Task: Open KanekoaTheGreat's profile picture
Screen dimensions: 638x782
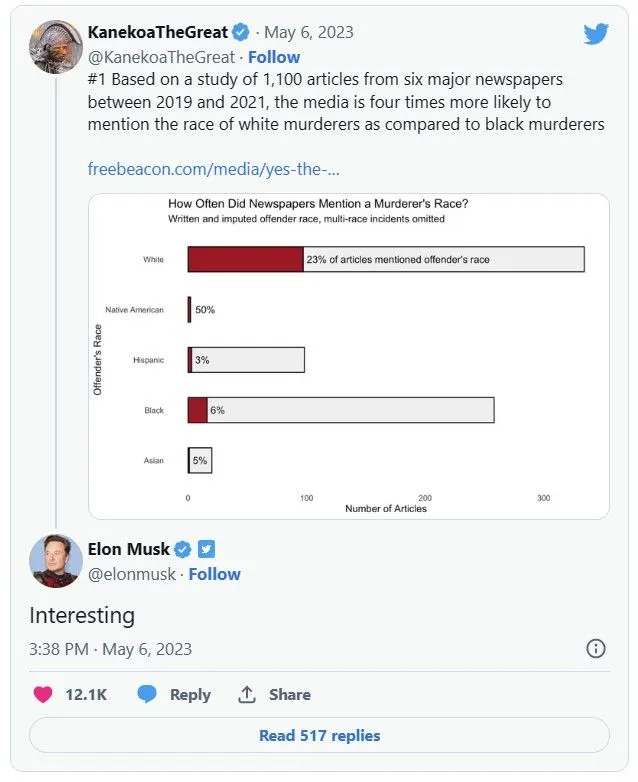Action: pyautogui.click(x=56, y=45)
